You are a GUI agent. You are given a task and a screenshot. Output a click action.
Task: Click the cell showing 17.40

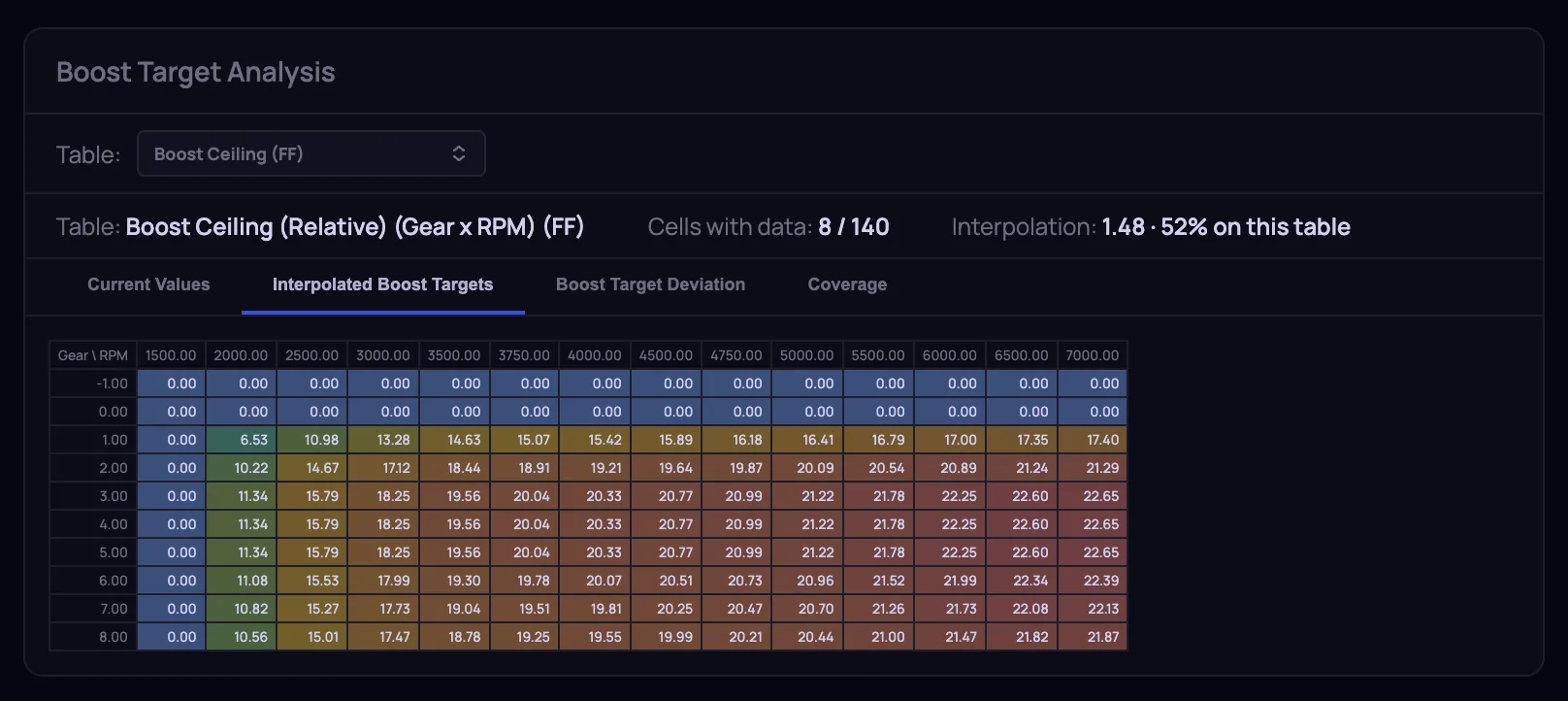[1093, 440]
